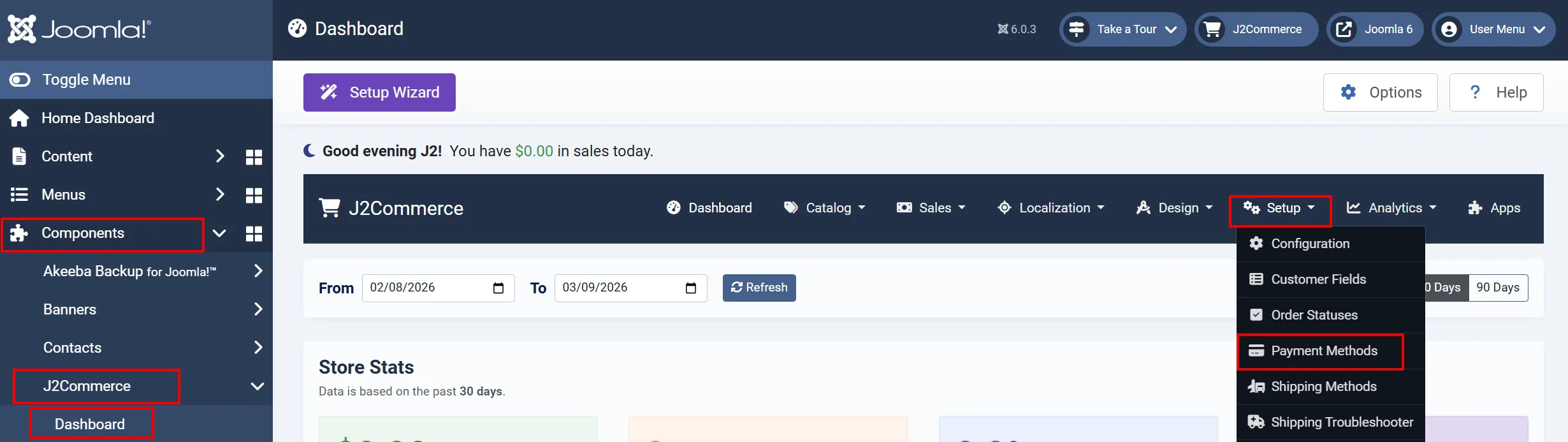This screenshot has height=442, width=1568.
Task: Choose Payment Methods from Setup menu
Action: (1330, 351)
